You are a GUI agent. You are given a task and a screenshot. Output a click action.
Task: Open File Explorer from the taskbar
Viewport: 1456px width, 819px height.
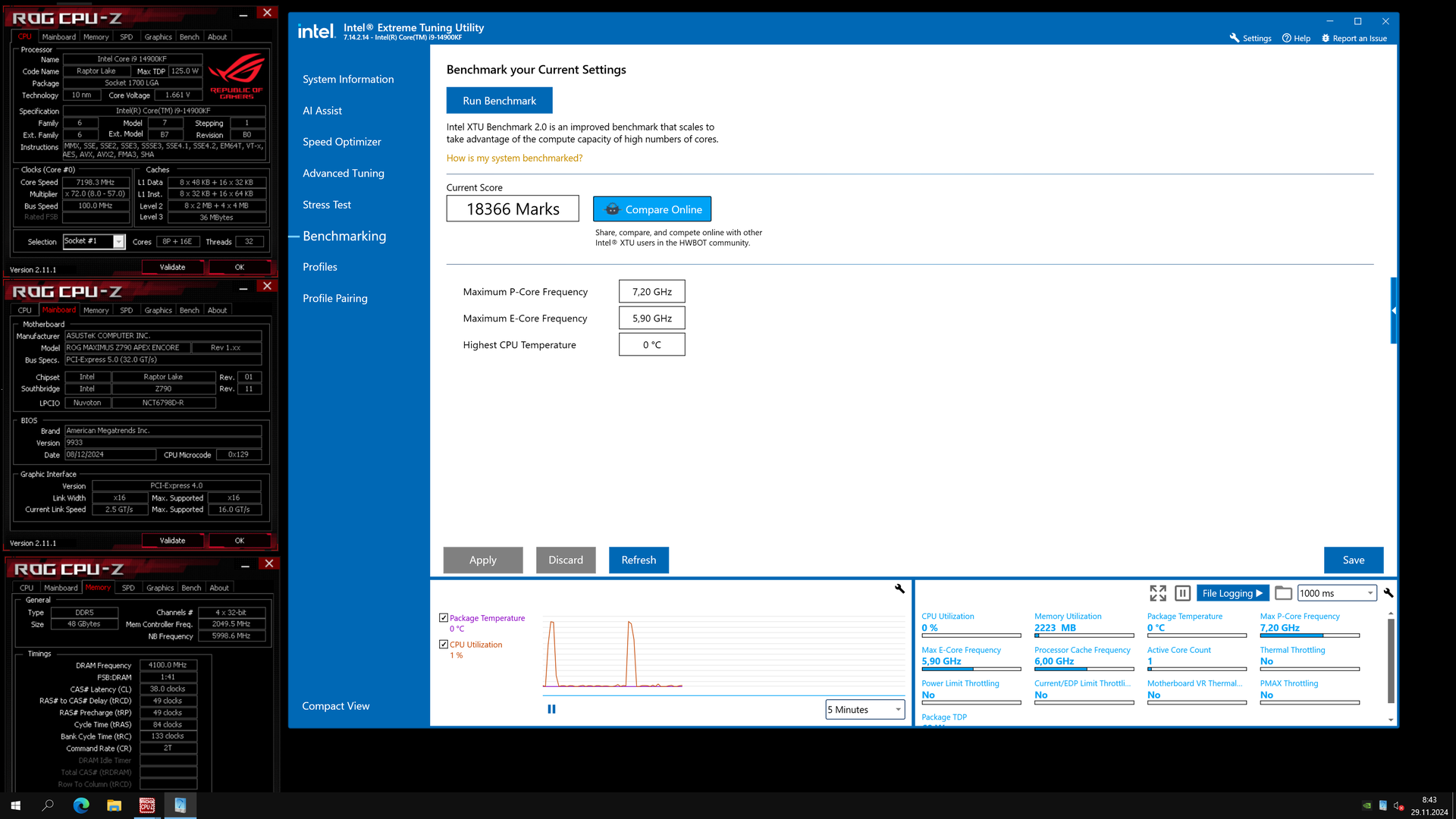[114, 805]
